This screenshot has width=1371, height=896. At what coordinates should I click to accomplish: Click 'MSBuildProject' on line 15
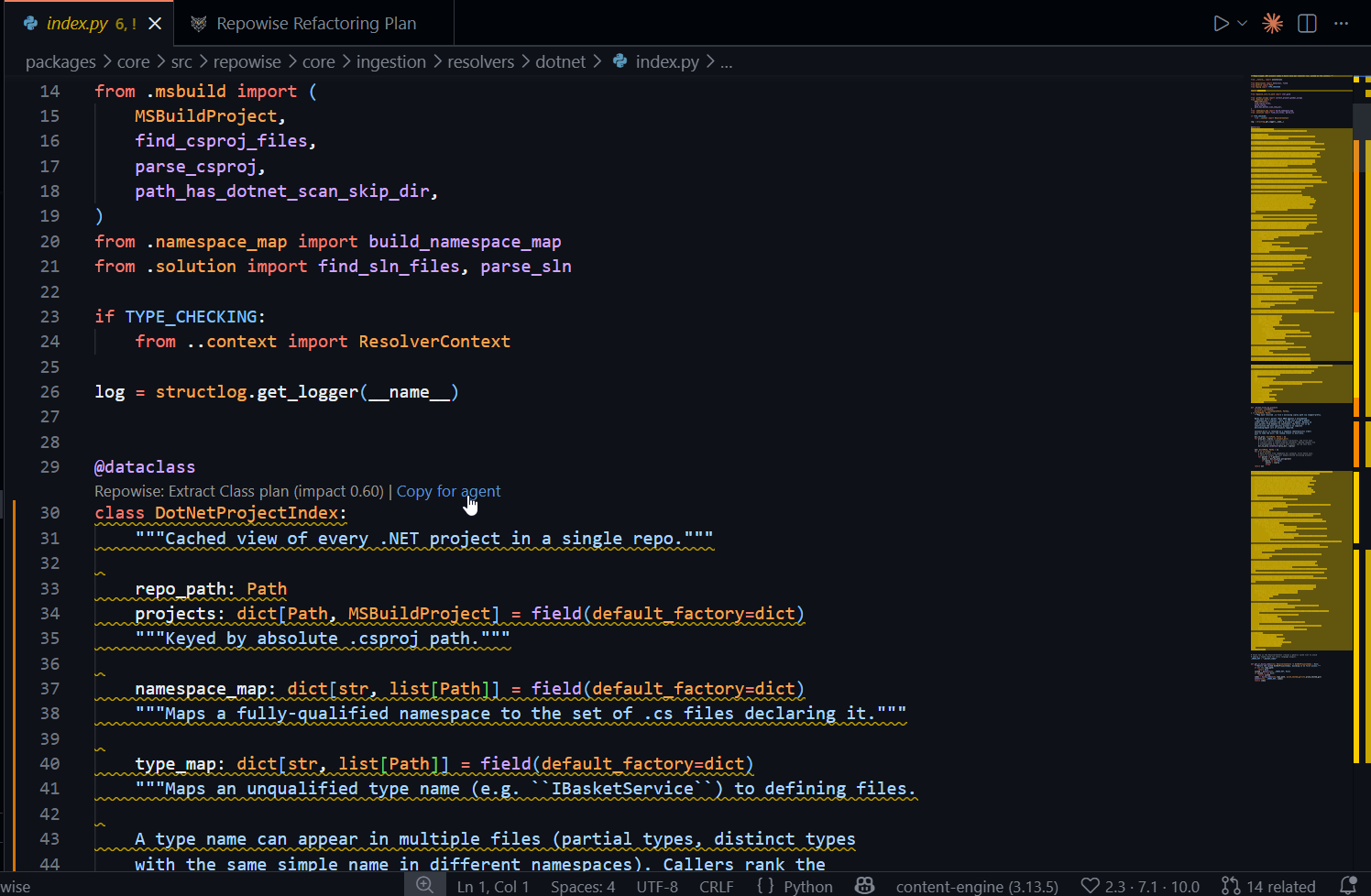tap(206, 116)
